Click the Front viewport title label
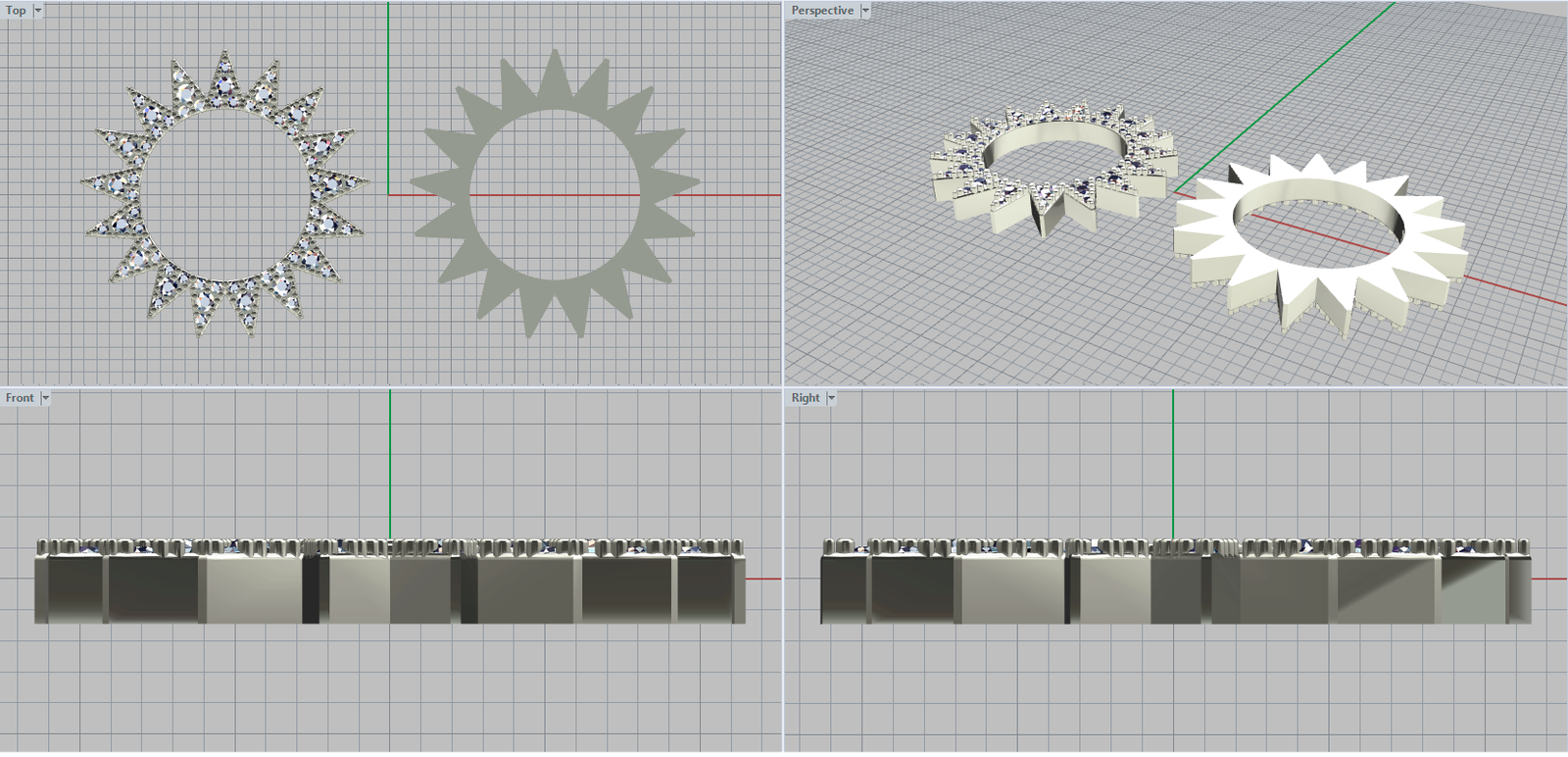This screenshot has width=1568, height=757. pos(20,398)
